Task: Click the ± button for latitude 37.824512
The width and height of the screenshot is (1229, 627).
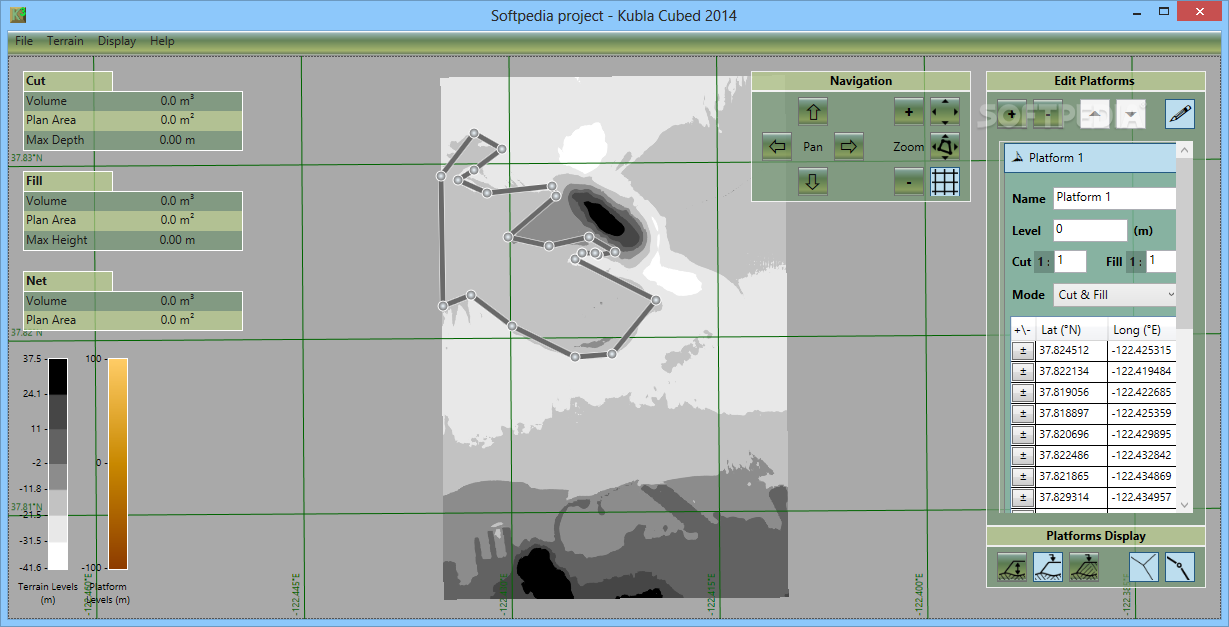Action: point(1023,350)
